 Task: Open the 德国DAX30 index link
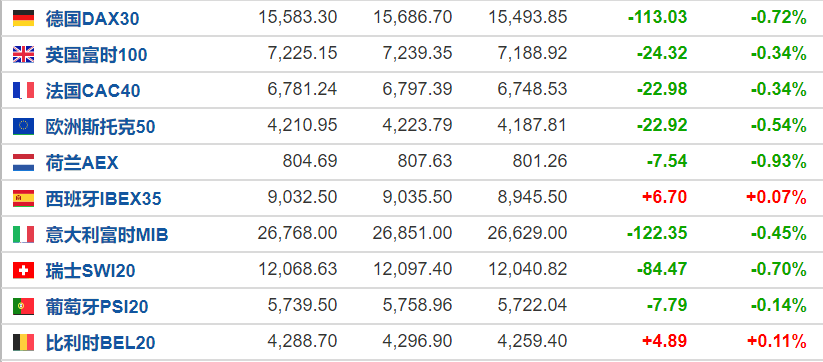[x=92, y=19]
